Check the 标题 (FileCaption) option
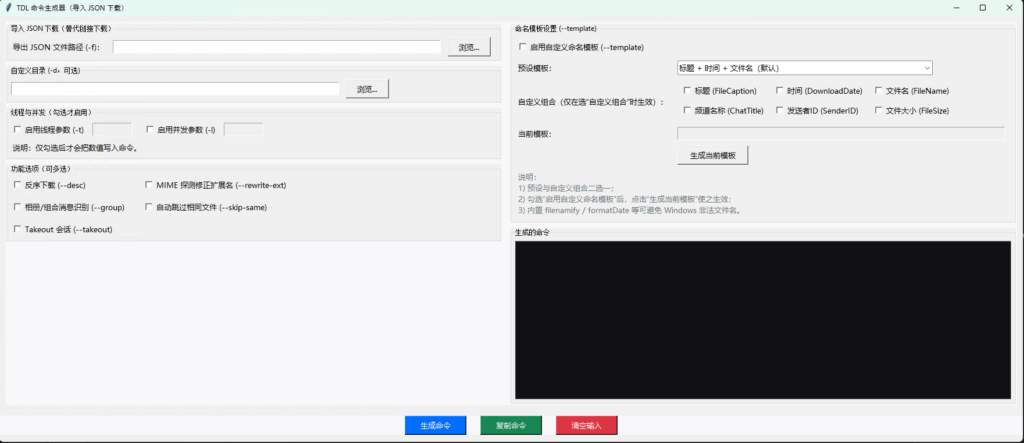The image size is (1024, 443). pyautogui.click(x=686, y=91)
